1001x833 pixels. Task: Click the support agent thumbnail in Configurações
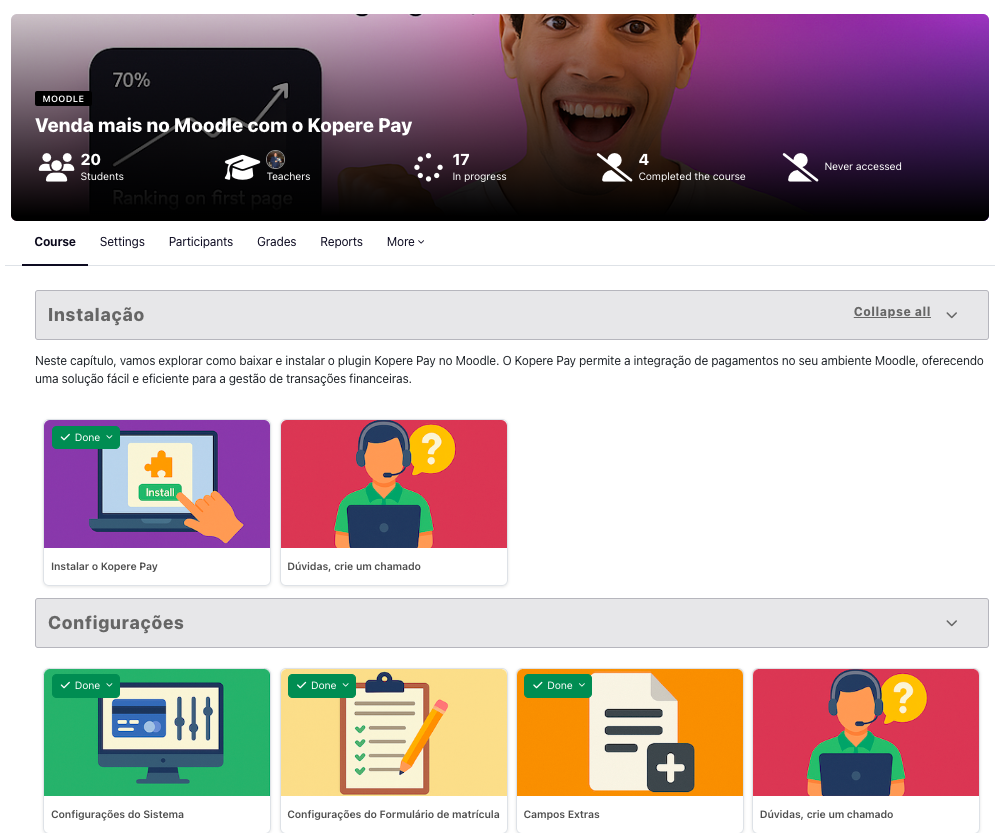pyautogui.click(x=866, y=732)
